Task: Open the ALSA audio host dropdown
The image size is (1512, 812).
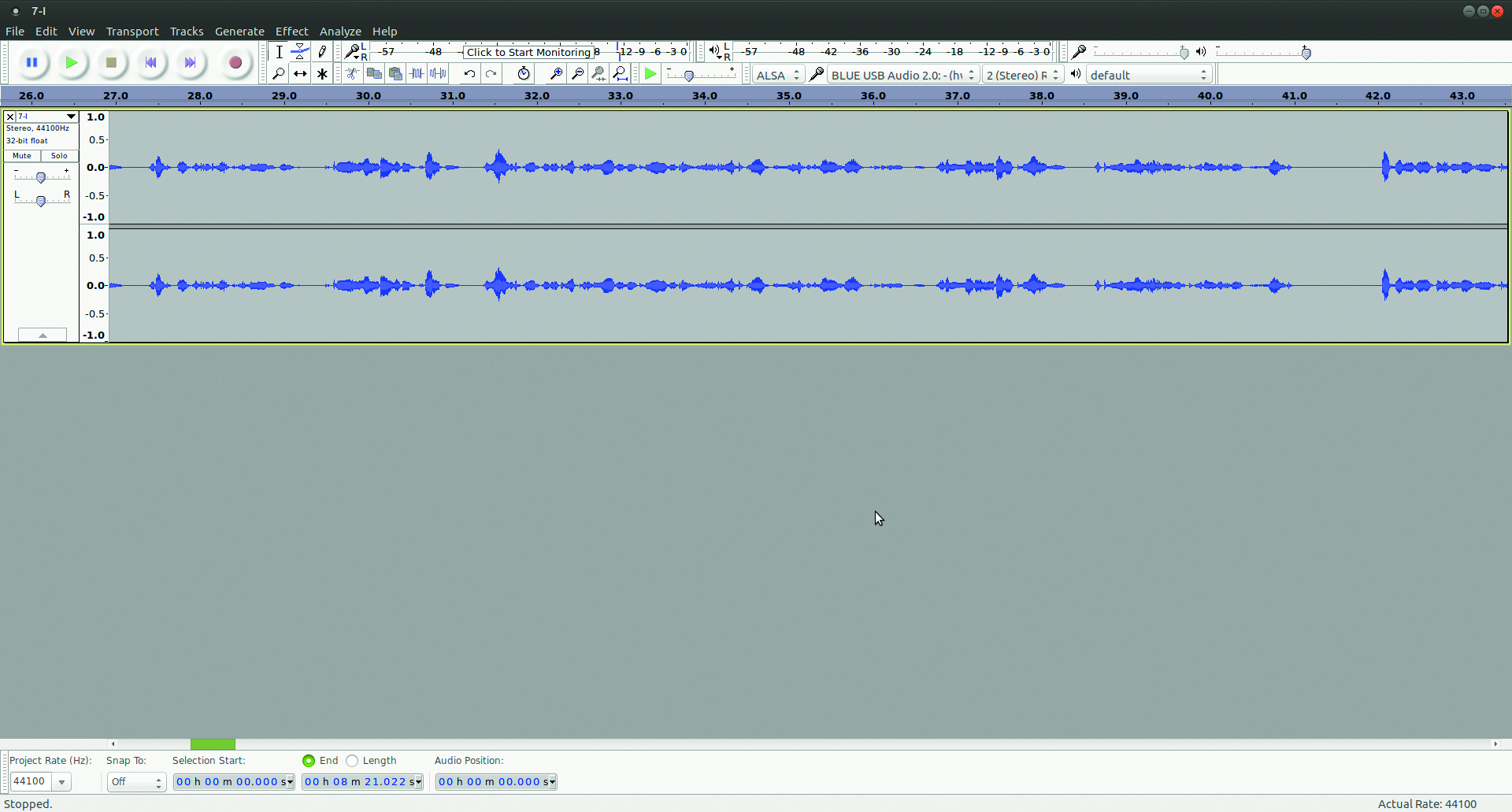Action: coord(778,75)
